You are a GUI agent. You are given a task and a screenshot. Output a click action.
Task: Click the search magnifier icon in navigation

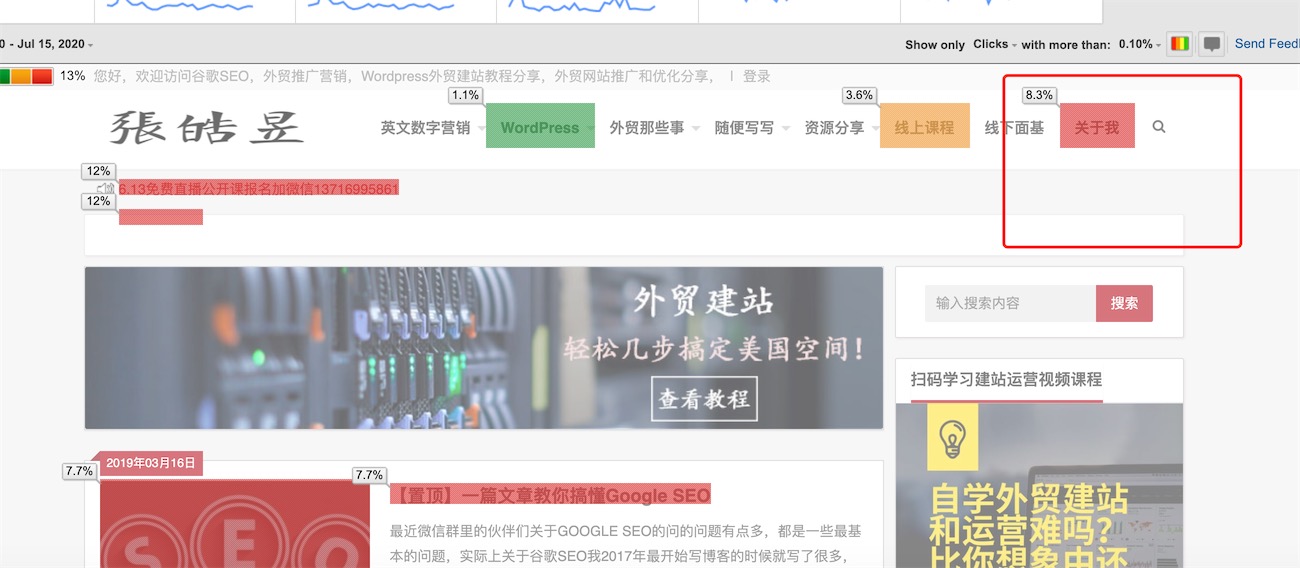1159,127
